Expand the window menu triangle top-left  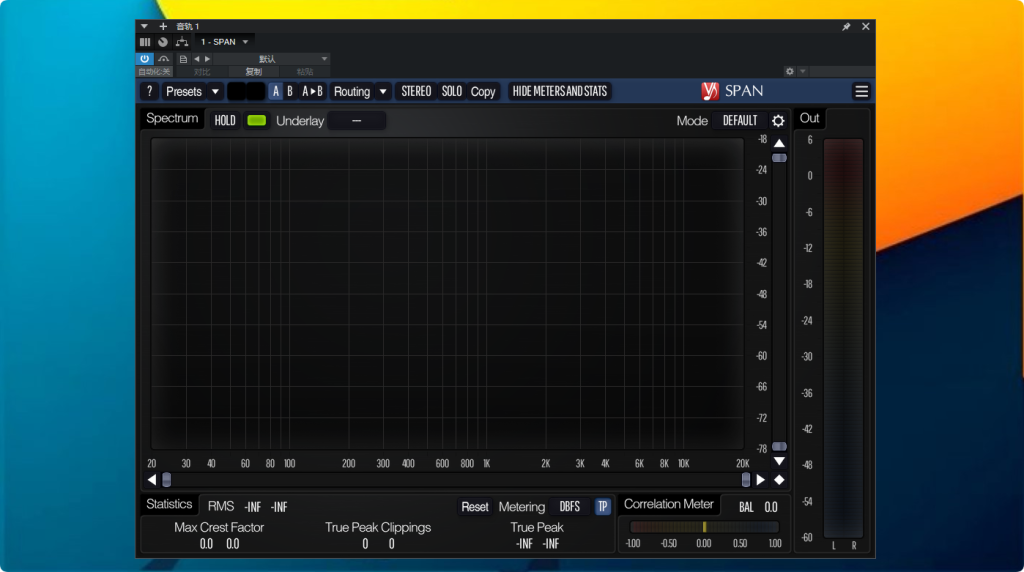pos(144,27)
